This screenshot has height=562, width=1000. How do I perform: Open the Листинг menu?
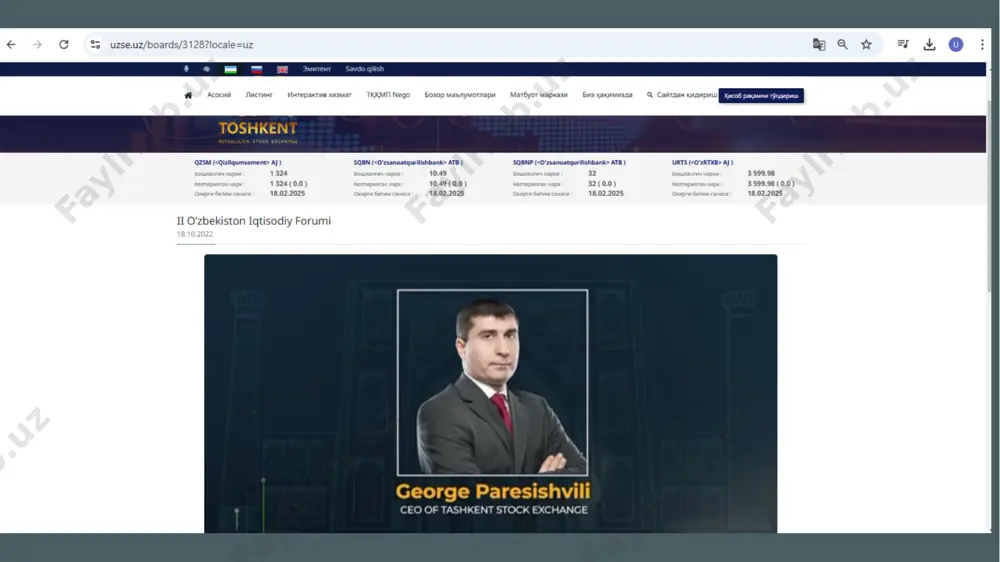click(x=259, y=95)
